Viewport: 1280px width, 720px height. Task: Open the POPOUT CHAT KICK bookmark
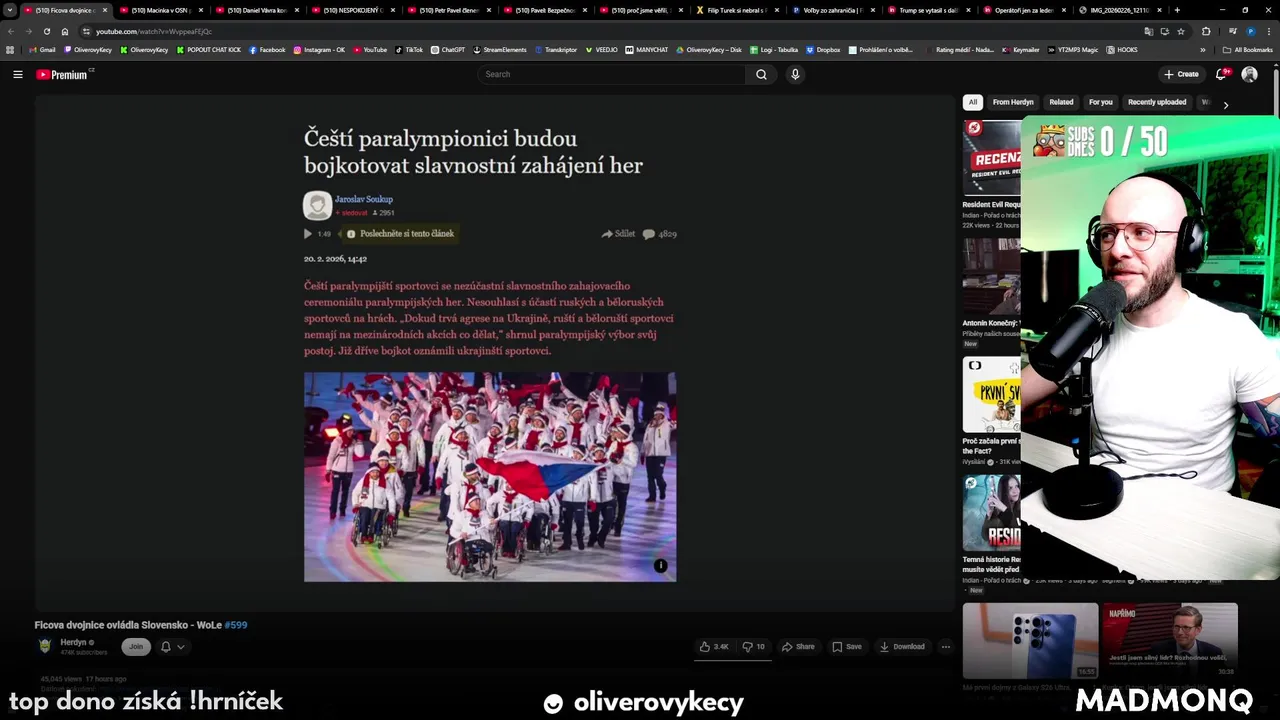click(x=209, y=49)
